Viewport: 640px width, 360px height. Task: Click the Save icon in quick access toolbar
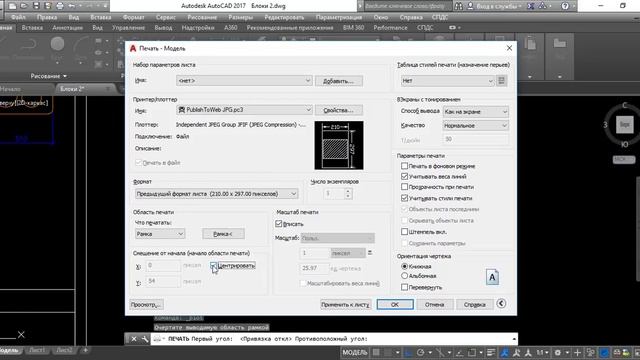pyautogui.click(x=36, y=6)
